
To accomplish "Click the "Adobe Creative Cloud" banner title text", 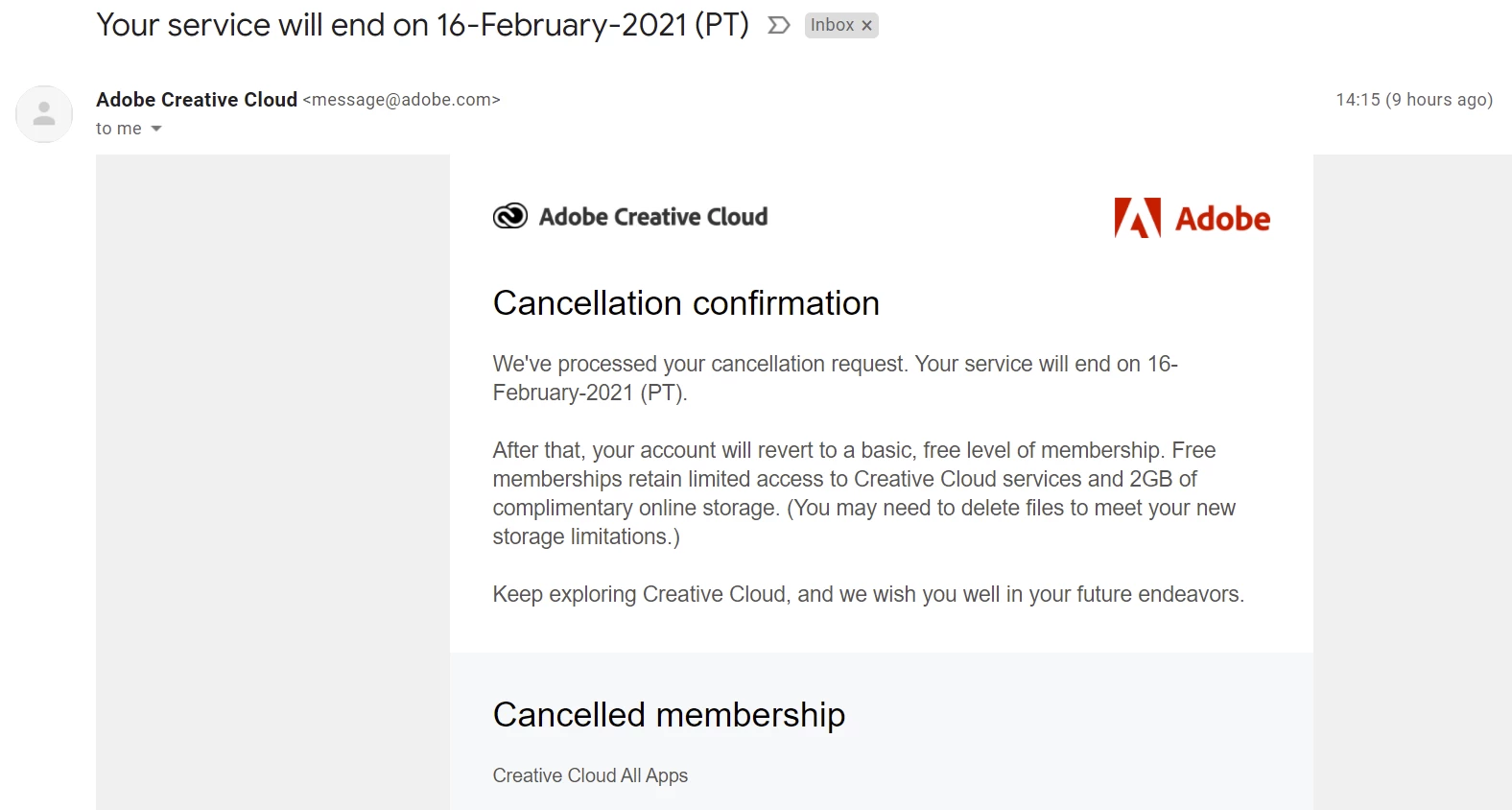I will [x=652, y=217].
